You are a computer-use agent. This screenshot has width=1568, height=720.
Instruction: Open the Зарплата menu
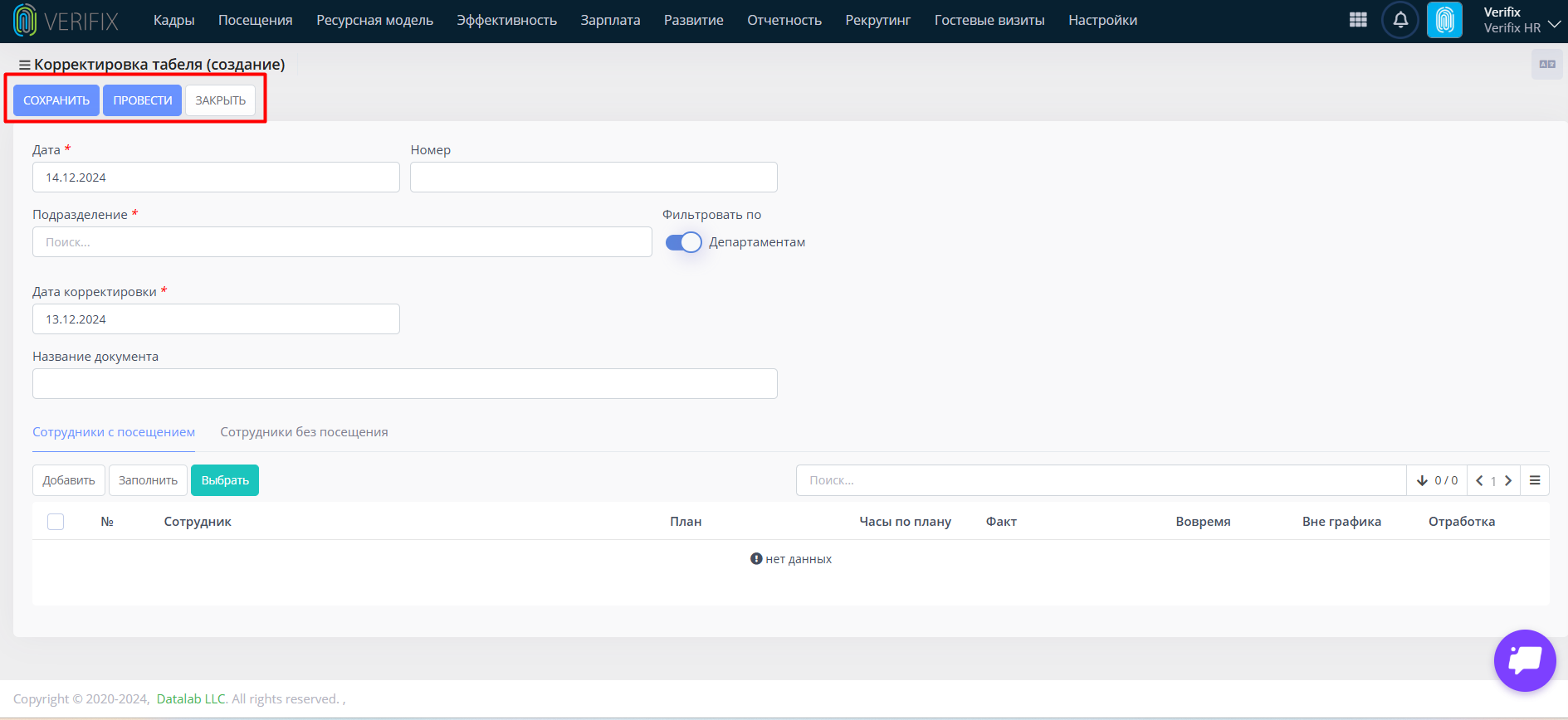point(611,20)
